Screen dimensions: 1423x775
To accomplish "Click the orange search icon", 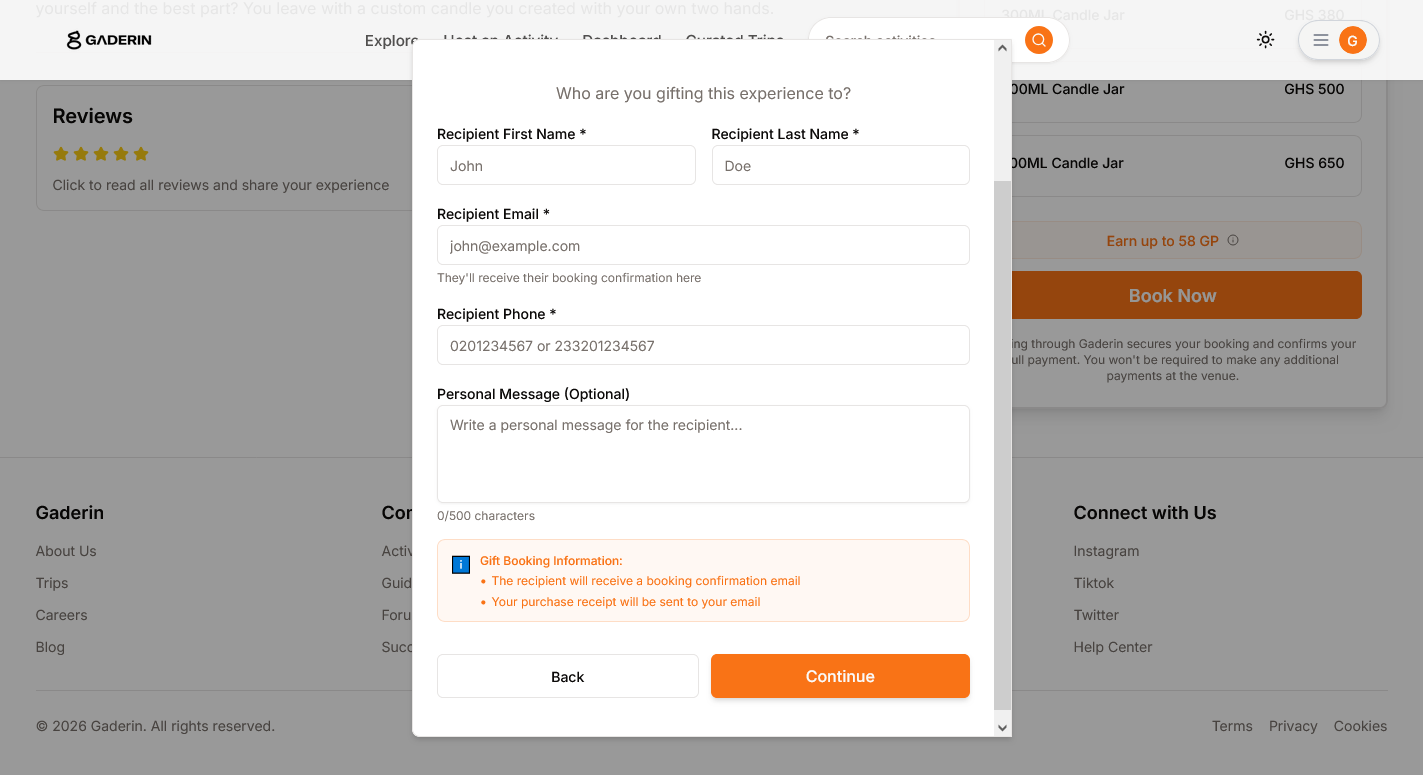I will (x=1038, y=39).
